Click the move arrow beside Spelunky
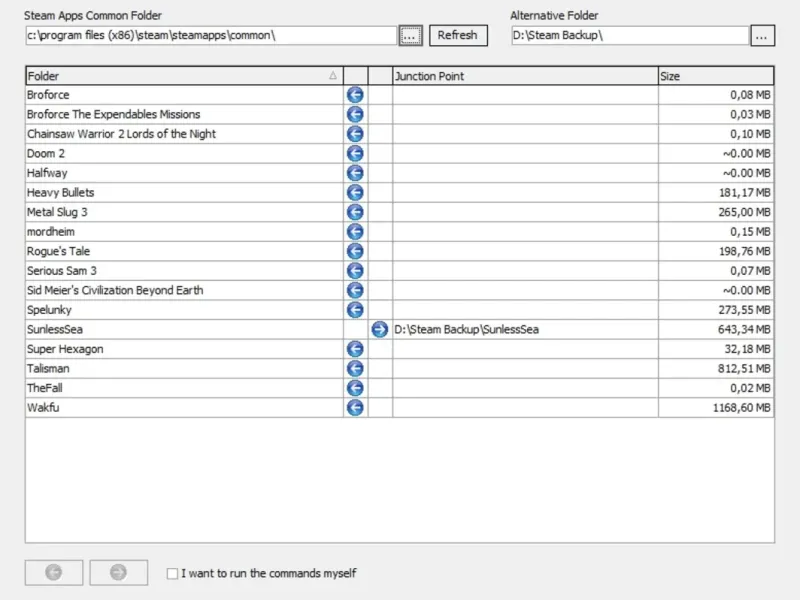This screenshot has width=800, height=600. pyautogui.click(x=355, y=310)
